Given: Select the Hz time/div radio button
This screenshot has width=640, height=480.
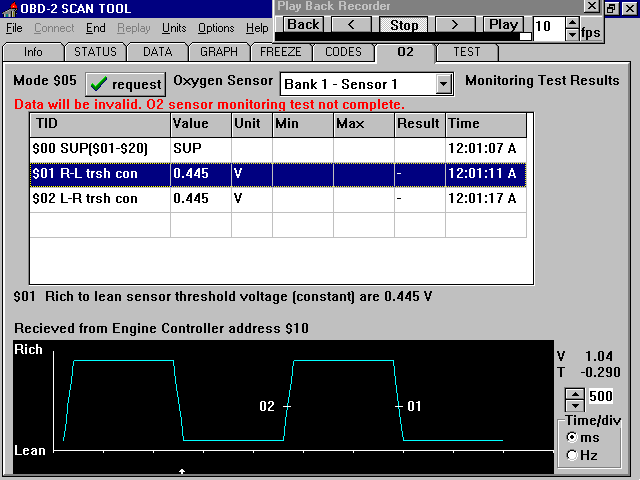Looking at the screenshot, I should click(572, 456).
